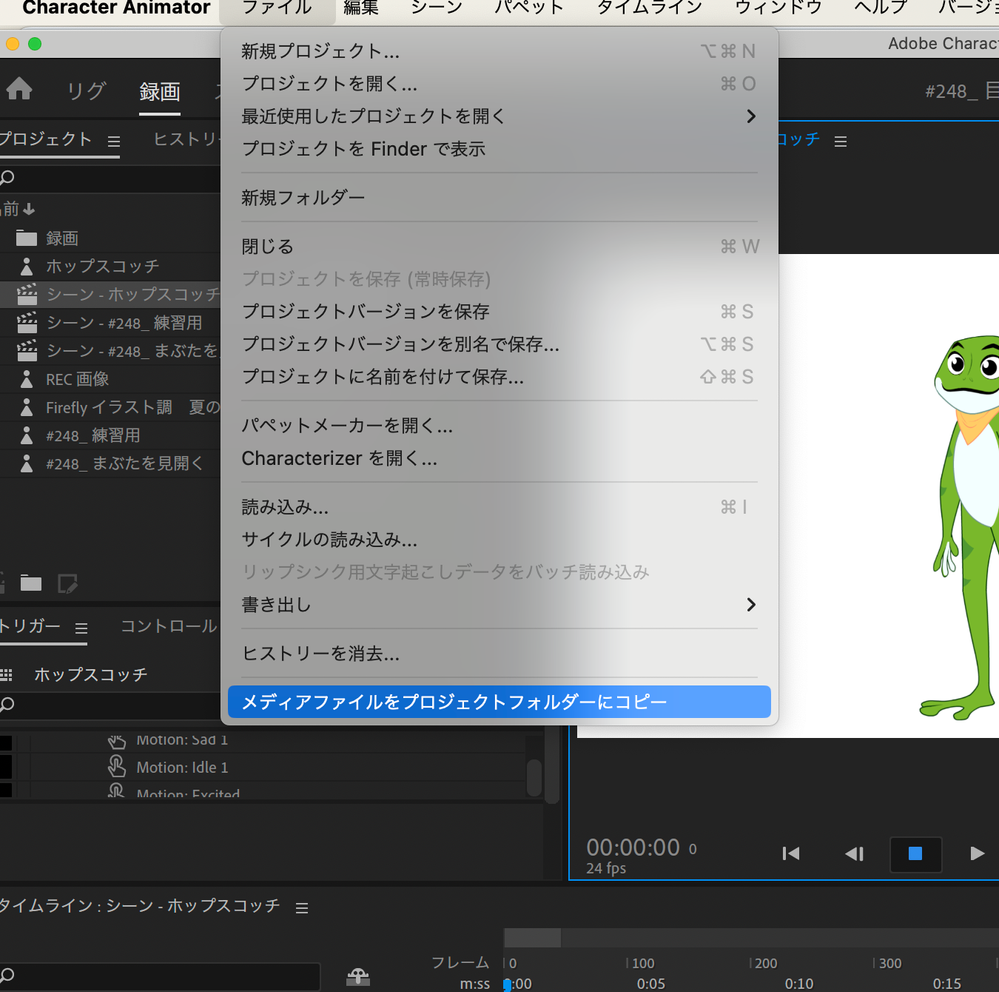Select the トリガー panel tab

30,626
